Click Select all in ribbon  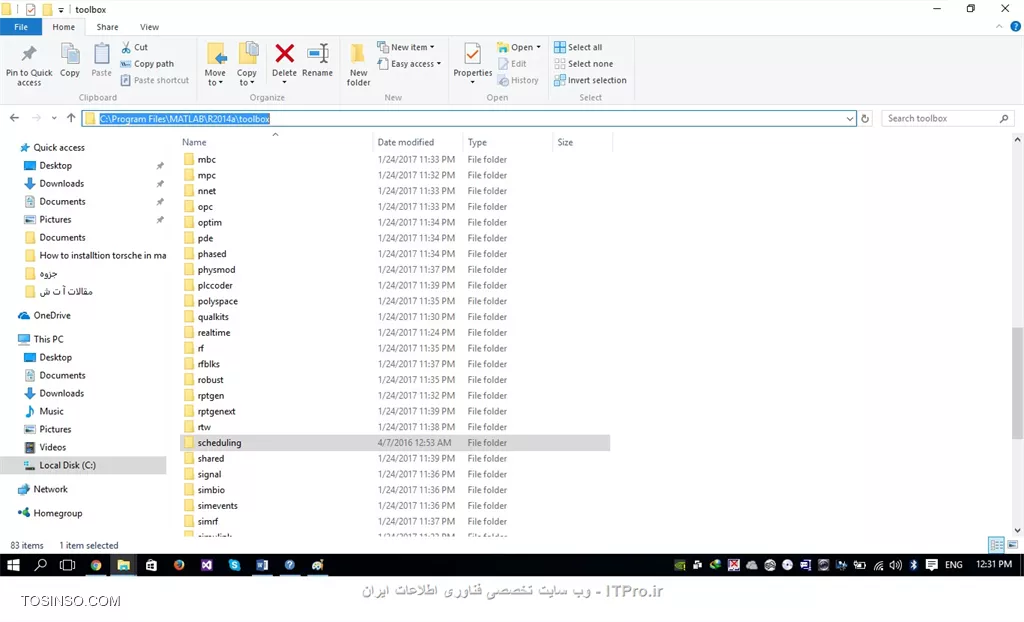click(578, 47)
